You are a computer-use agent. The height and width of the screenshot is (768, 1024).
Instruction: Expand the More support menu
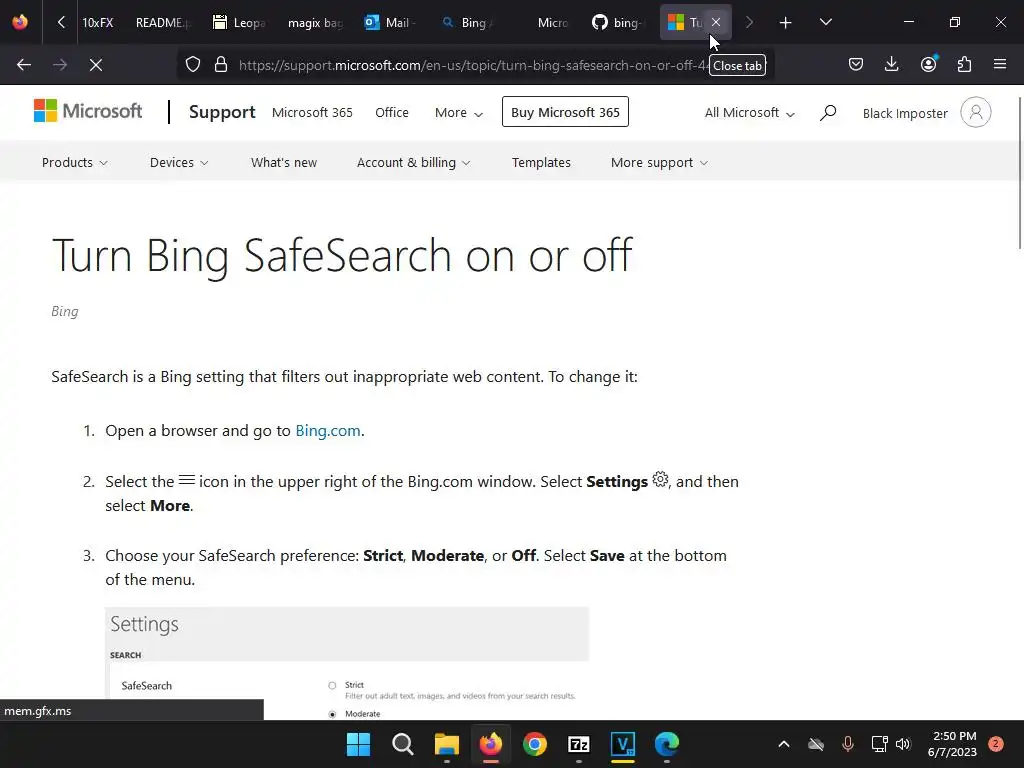659,162
